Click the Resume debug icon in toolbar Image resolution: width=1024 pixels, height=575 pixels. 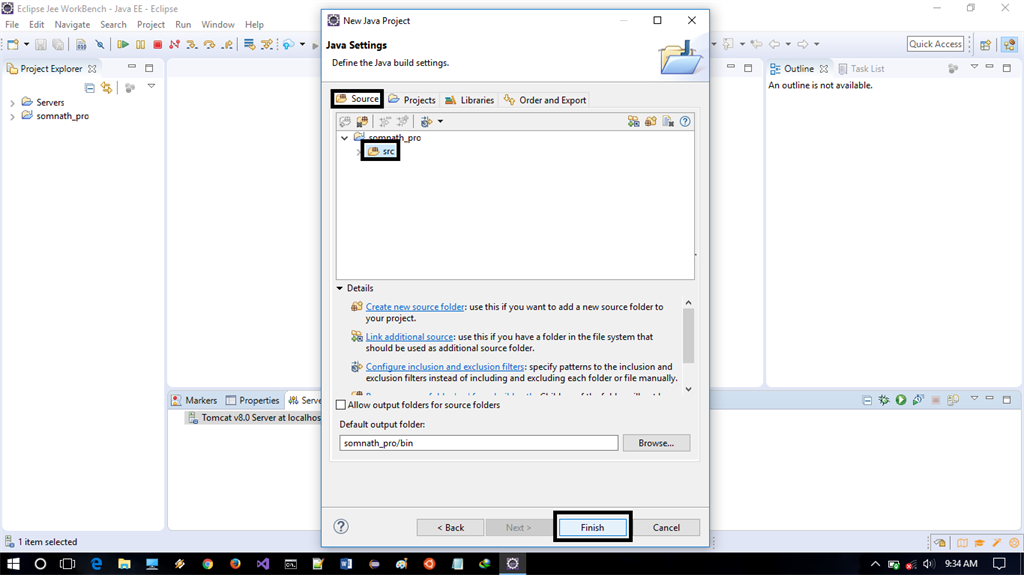123,44
